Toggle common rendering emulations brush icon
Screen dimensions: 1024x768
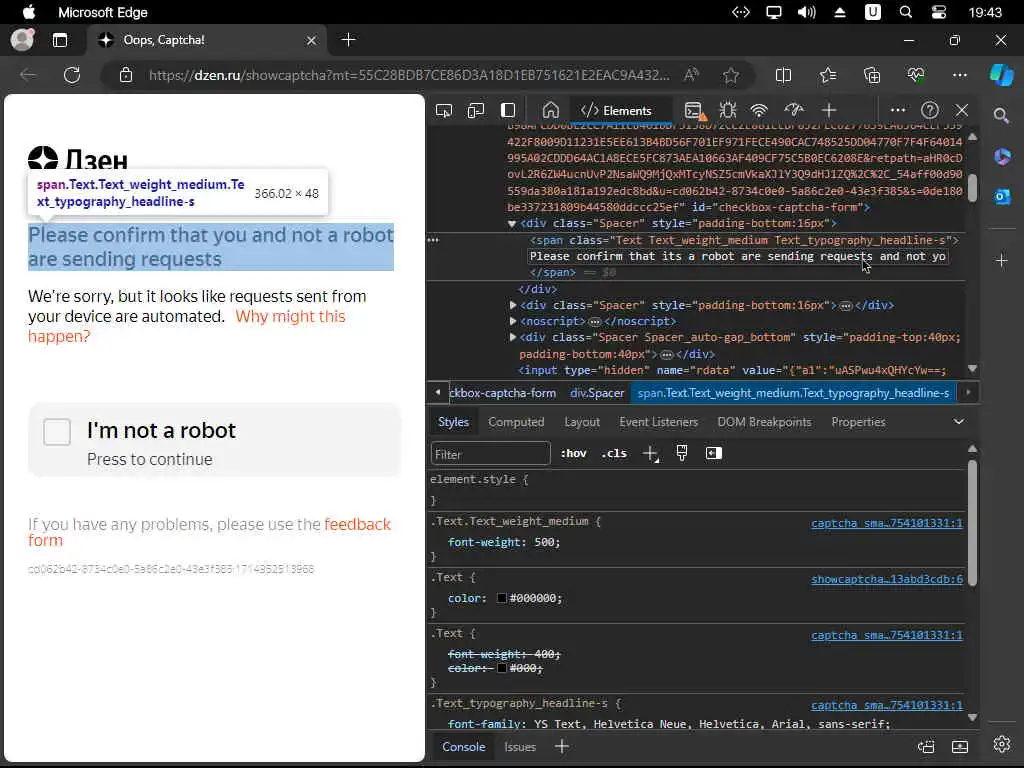coord(682,453)
